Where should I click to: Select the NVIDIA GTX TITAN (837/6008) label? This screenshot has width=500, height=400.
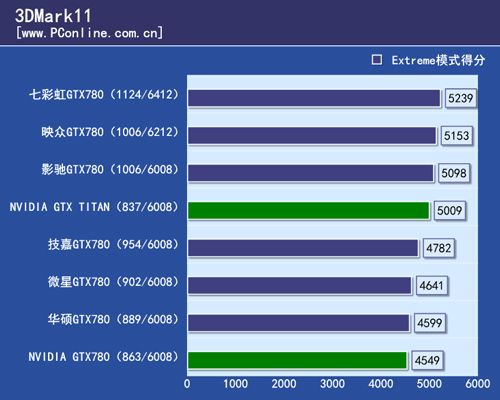pyautogui.click(x=94, y=207)
